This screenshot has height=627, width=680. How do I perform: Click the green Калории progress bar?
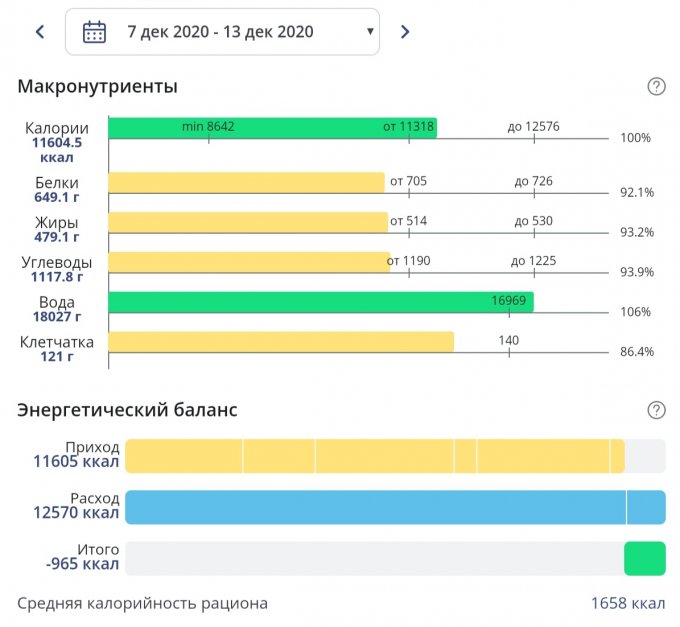pyautogui.click(x=272, y=128)
